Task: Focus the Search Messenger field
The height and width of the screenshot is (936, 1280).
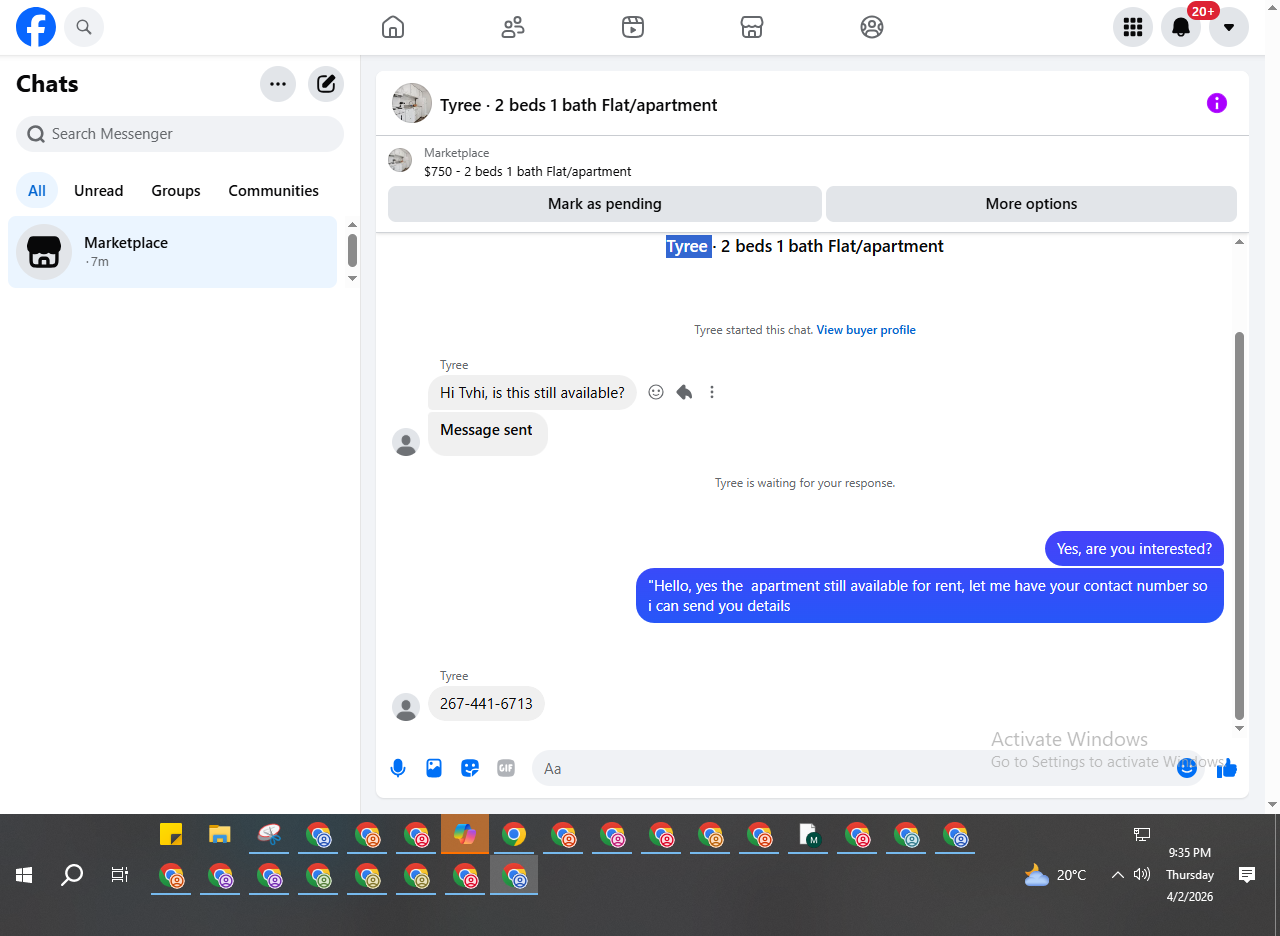Action: [180, 134]
